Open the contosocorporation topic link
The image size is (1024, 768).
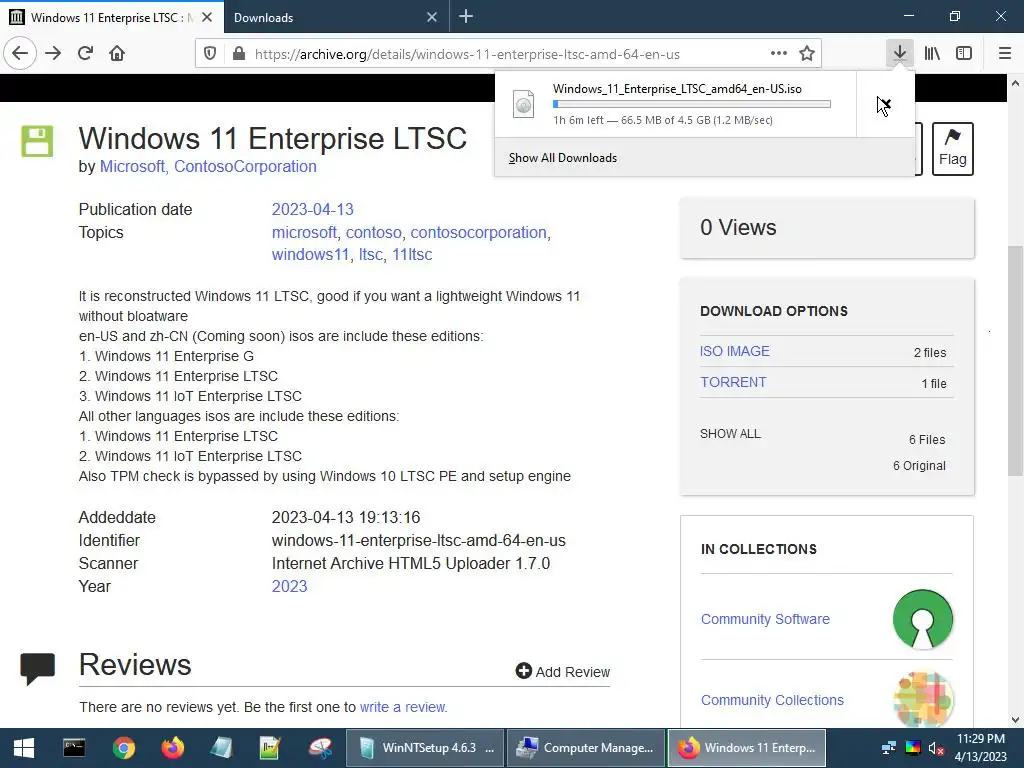[x=478, y=232]
